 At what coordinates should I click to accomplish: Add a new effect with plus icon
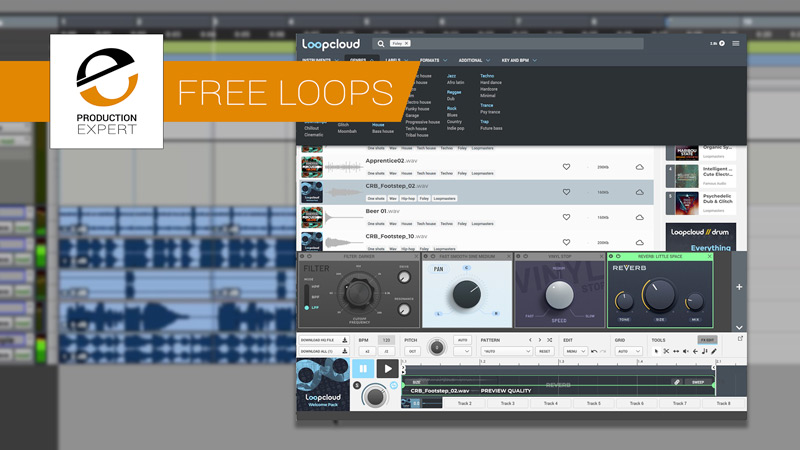tap(739, 287)
